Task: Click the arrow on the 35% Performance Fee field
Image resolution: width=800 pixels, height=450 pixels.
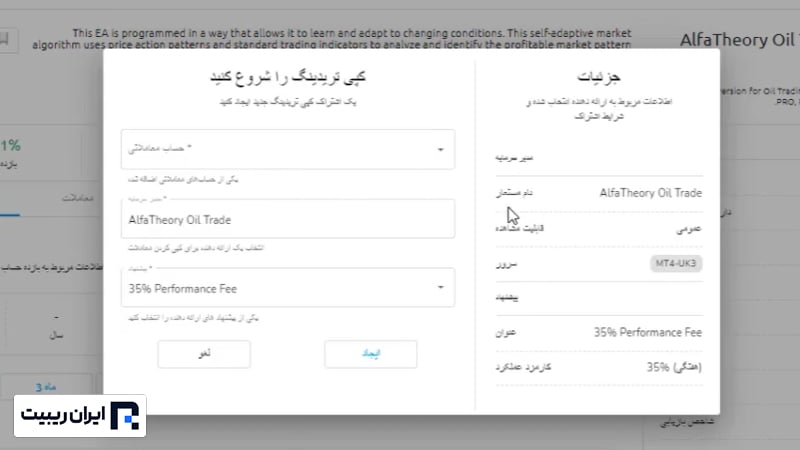Action: click(441, 288)
